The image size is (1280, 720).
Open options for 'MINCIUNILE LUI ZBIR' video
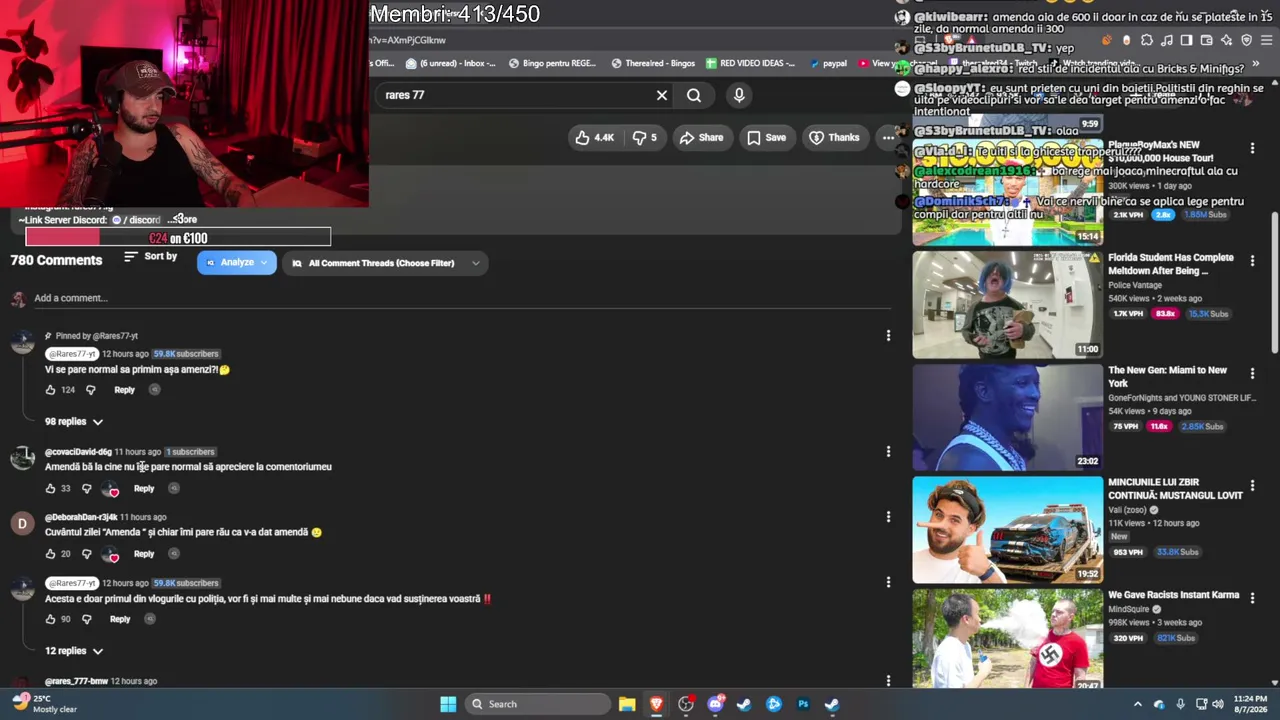pos(1252,486)
